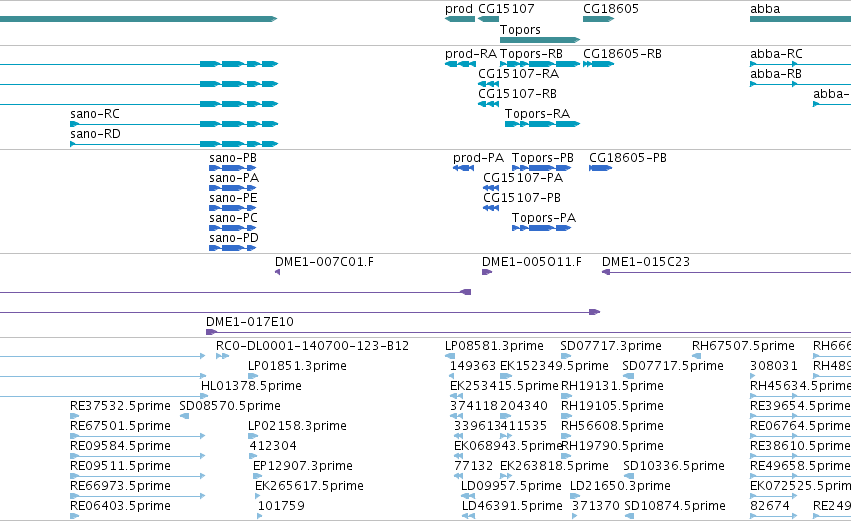This screenshot has width=851, height=521.
Task: Select feature 412304
Action: [254, 457]
